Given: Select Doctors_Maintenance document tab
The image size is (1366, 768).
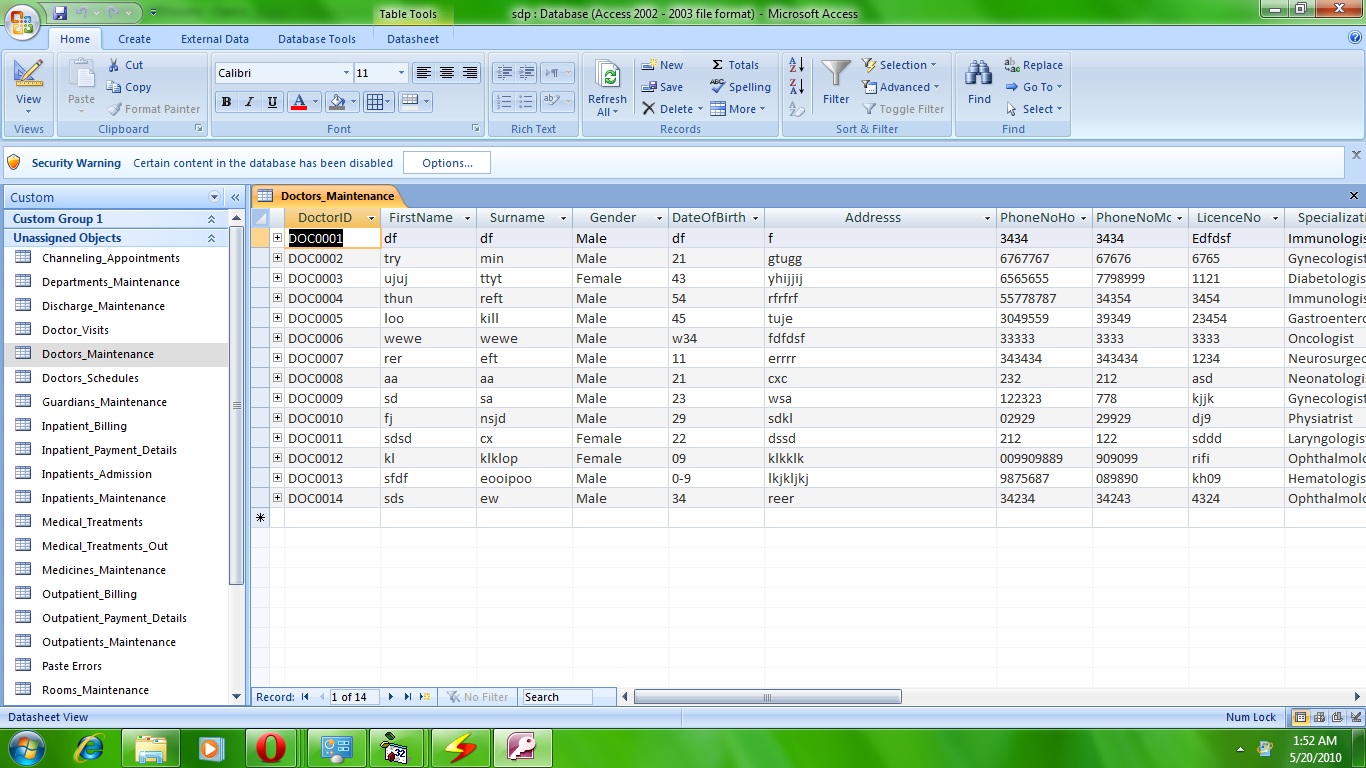Looking at the screenshot, I should coord(326,196).
